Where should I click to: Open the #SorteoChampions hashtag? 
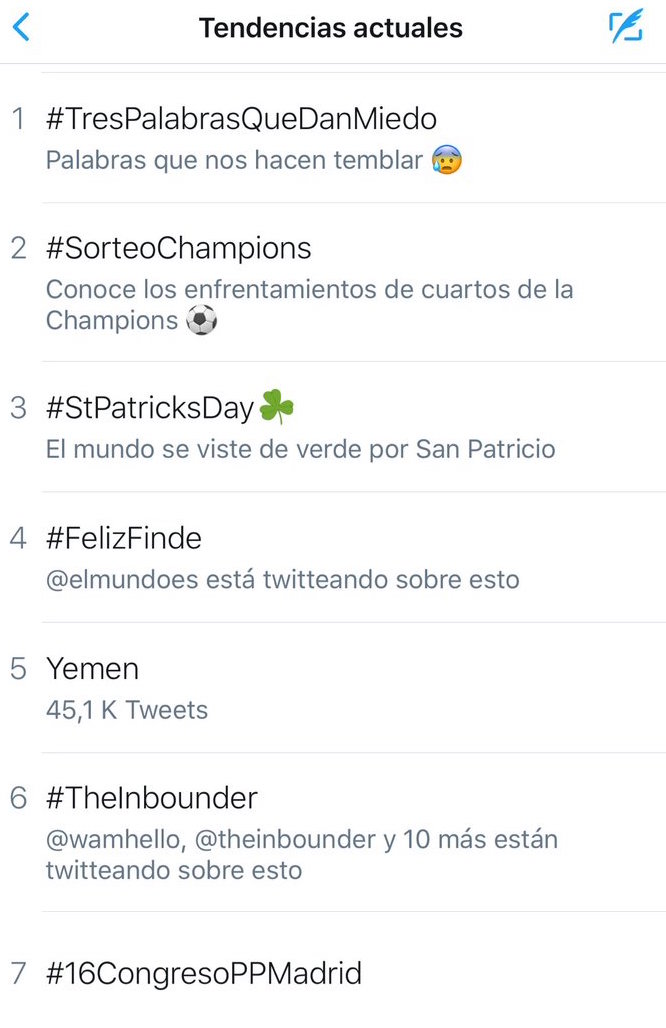178,248
